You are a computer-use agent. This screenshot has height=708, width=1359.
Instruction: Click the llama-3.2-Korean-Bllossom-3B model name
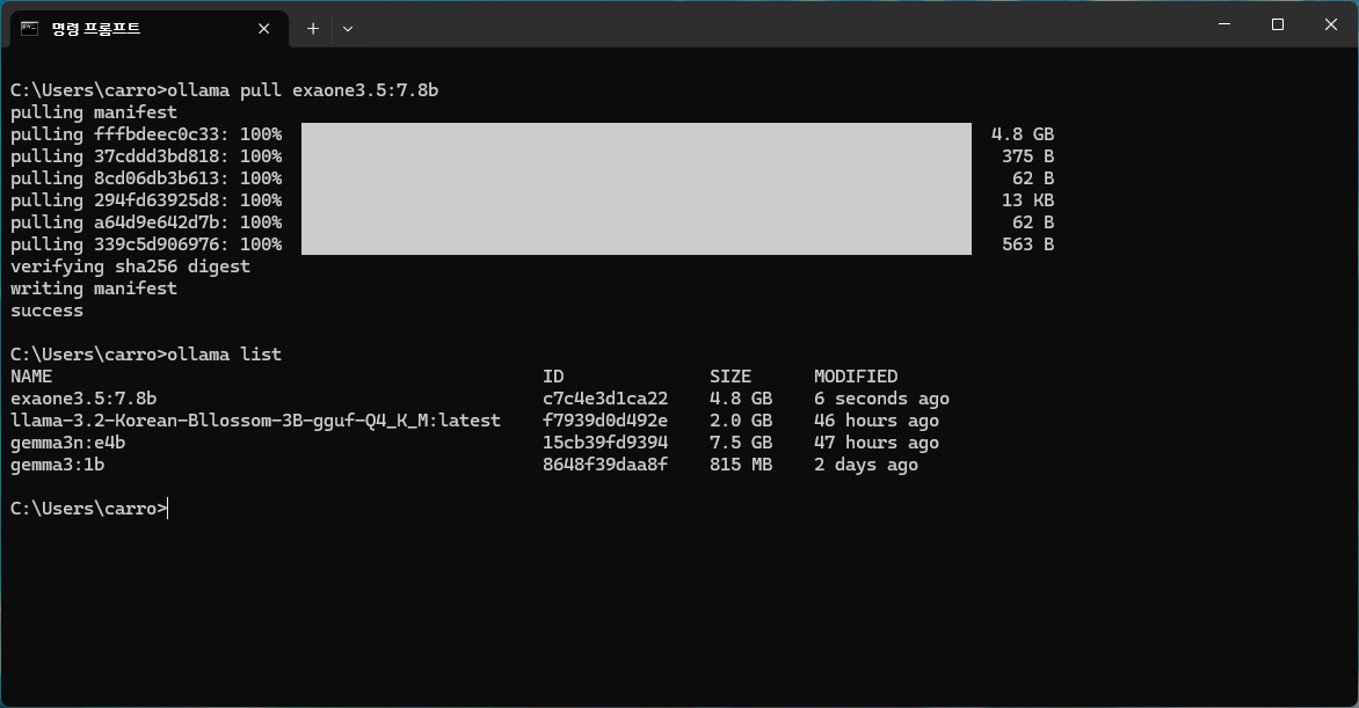(x=255, y=420)
